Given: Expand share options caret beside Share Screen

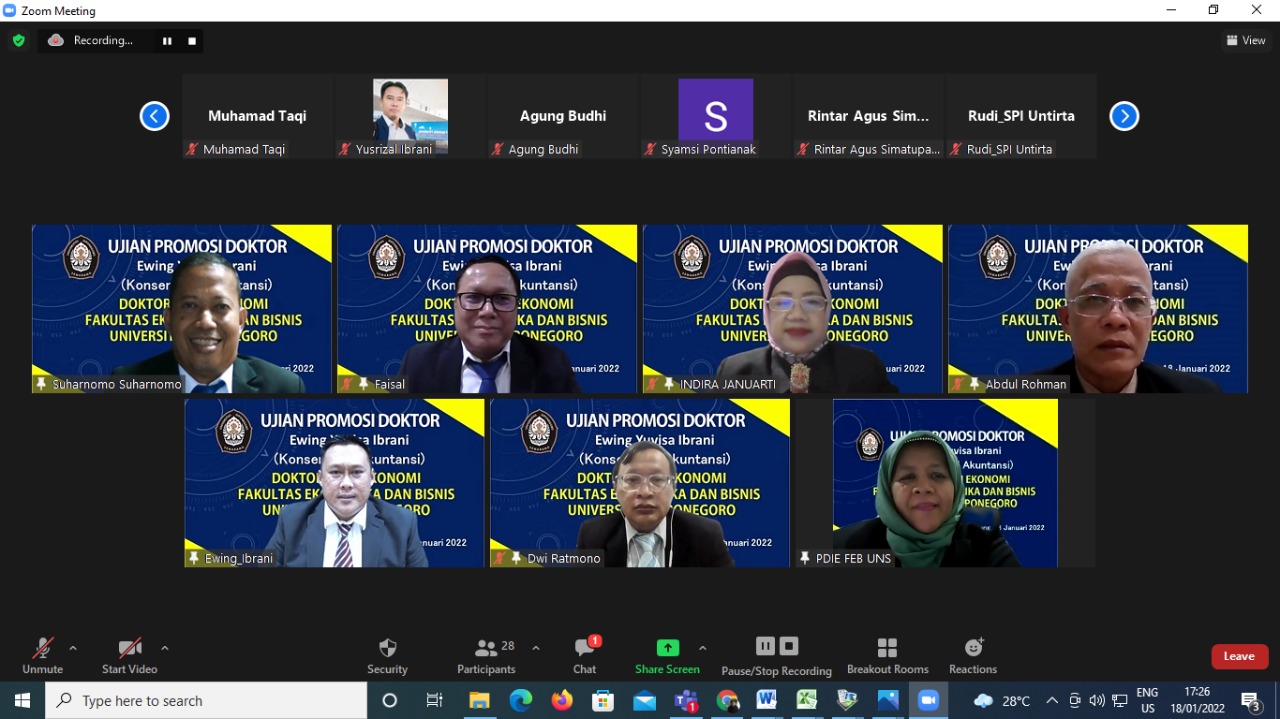Looking at the screenshot, I should click(x=703, y=648).
